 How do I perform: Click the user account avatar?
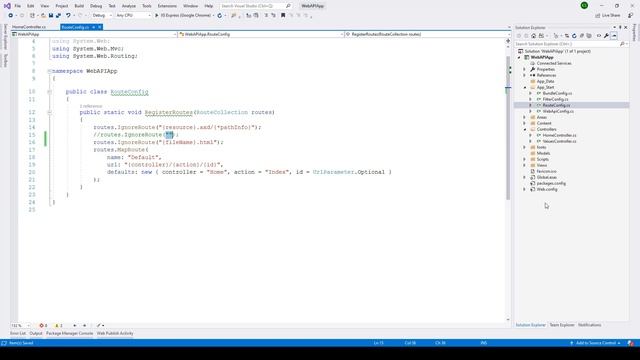pos(584,6)
